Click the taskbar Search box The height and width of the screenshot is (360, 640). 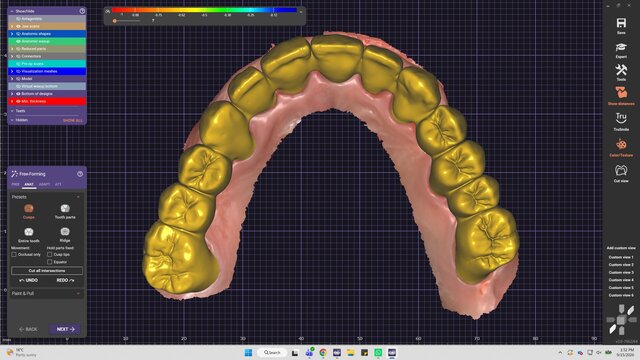coord(272,352)
